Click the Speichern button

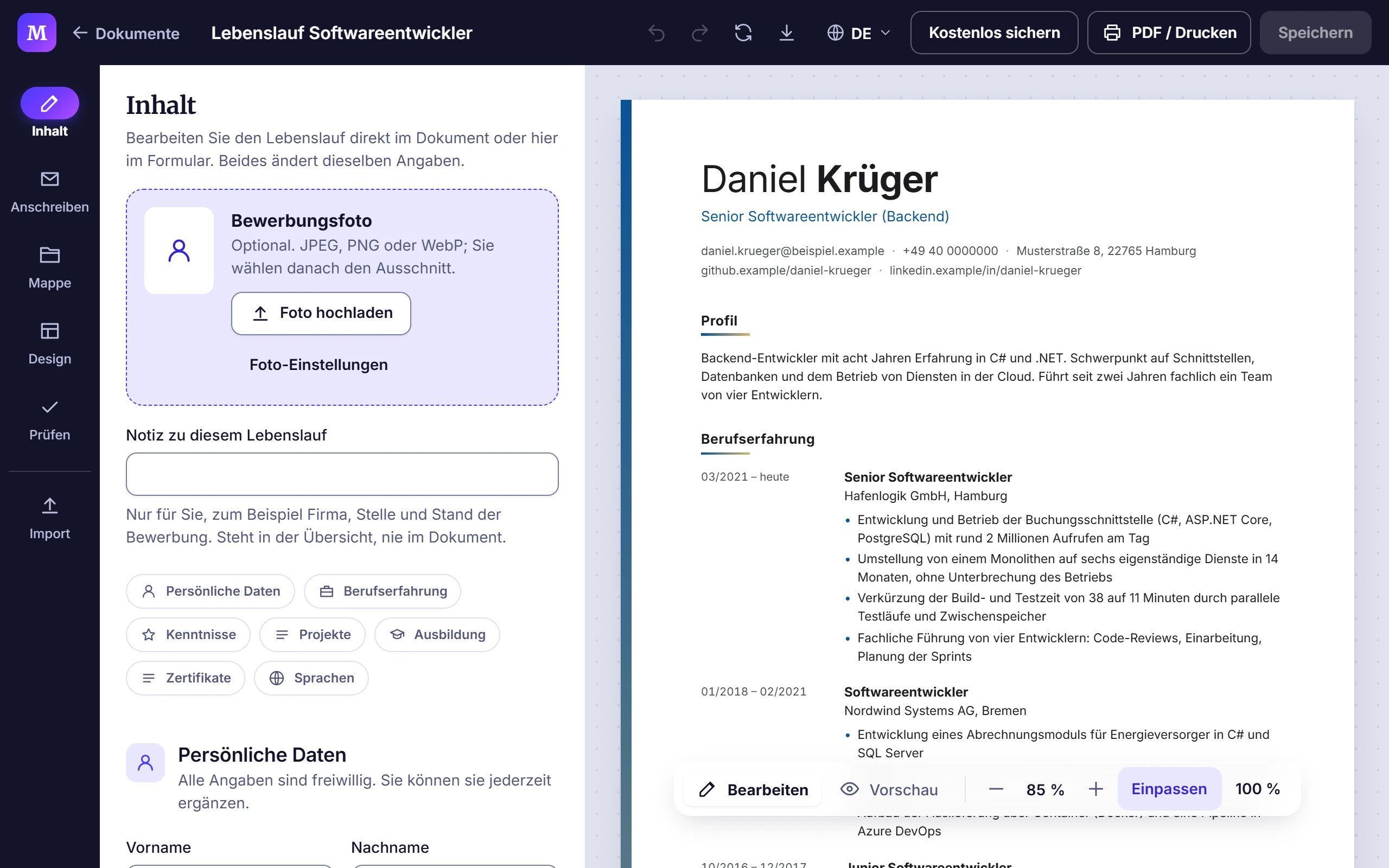tap(1316, 33)
